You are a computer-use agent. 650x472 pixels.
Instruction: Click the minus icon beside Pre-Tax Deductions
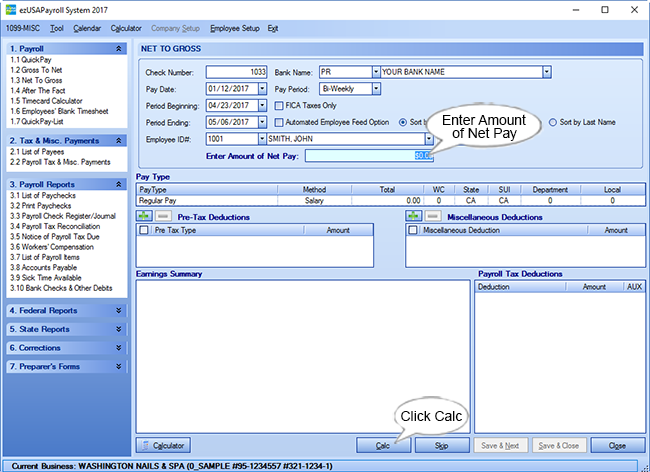[x=163, y=216]
